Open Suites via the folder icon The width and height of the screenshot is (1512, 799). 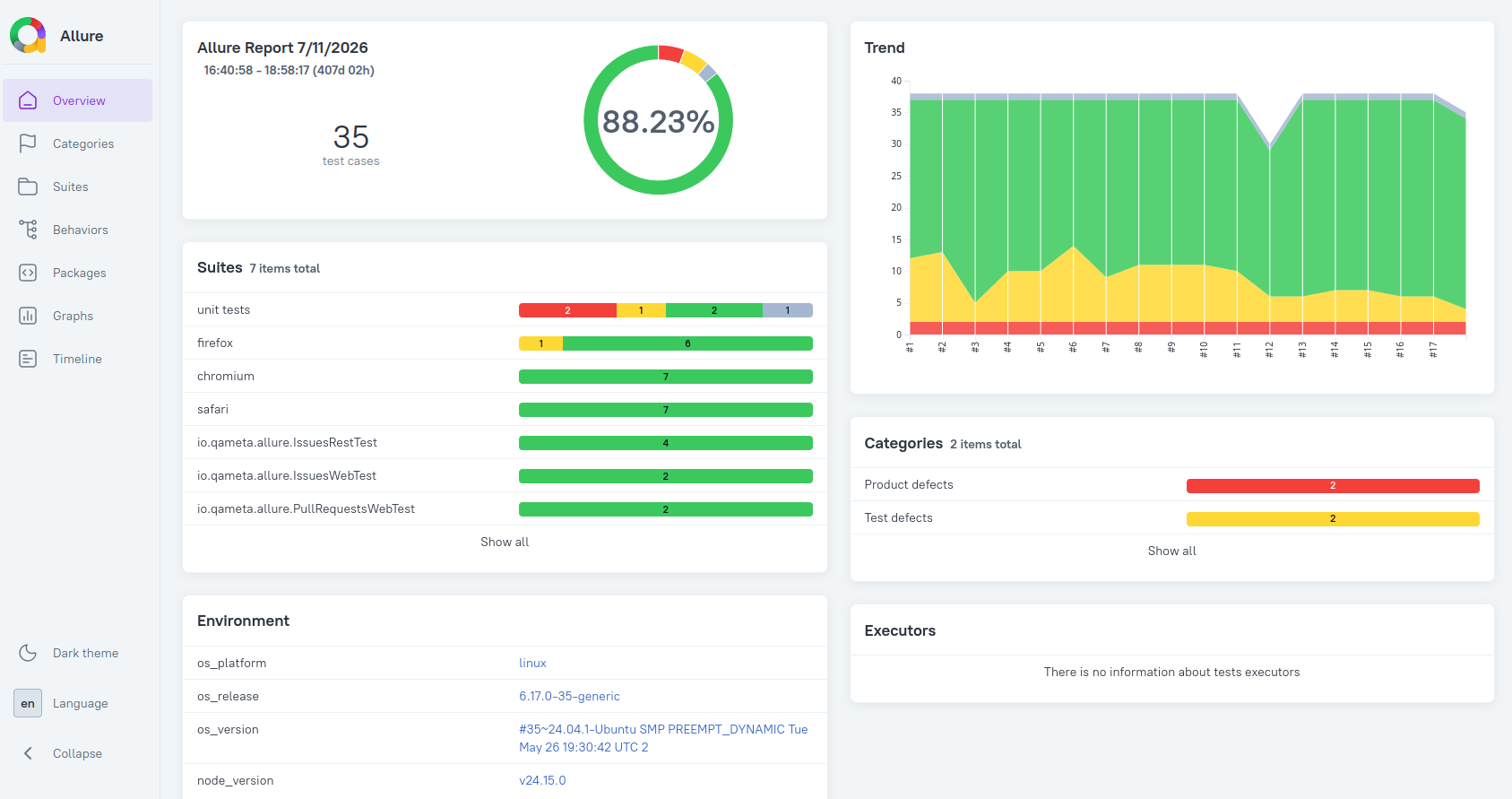(x=28, y=187)
